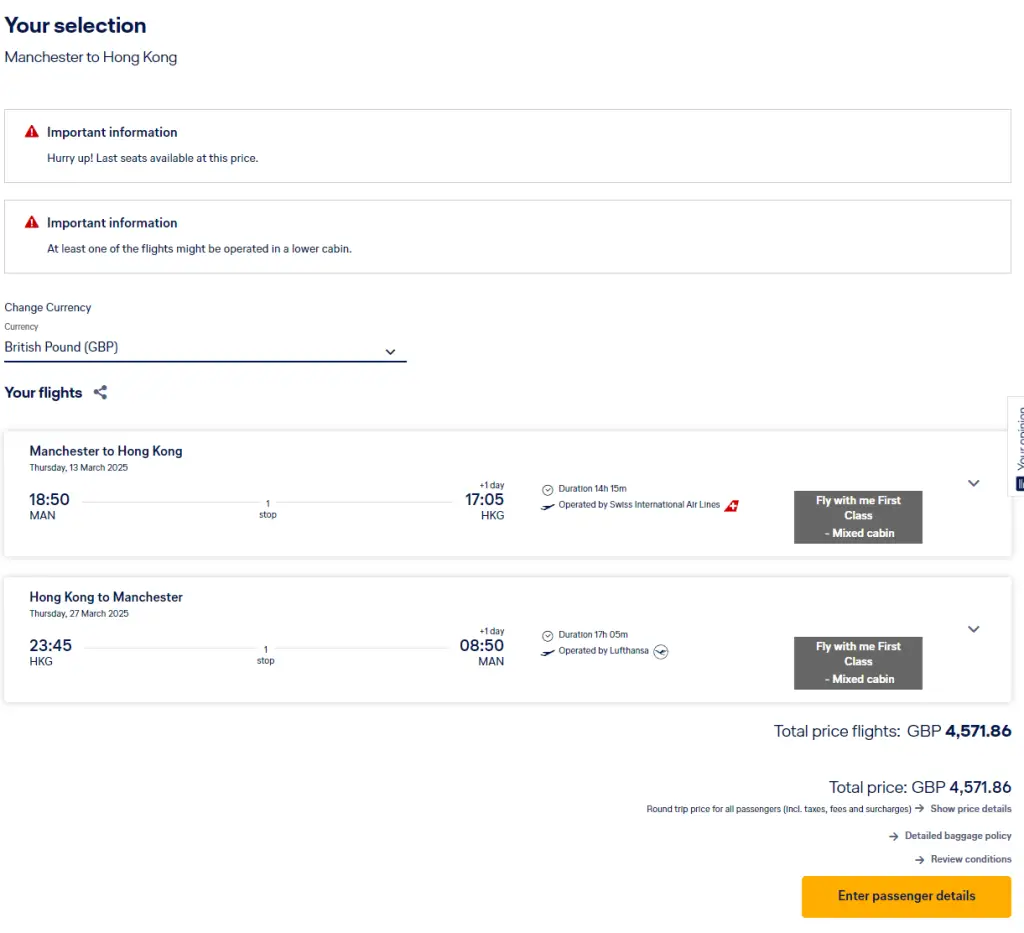Screen dimensions: 1024x933
Task: Click the plane icon beside Operated by Swiss
Action: click(547, 506)
